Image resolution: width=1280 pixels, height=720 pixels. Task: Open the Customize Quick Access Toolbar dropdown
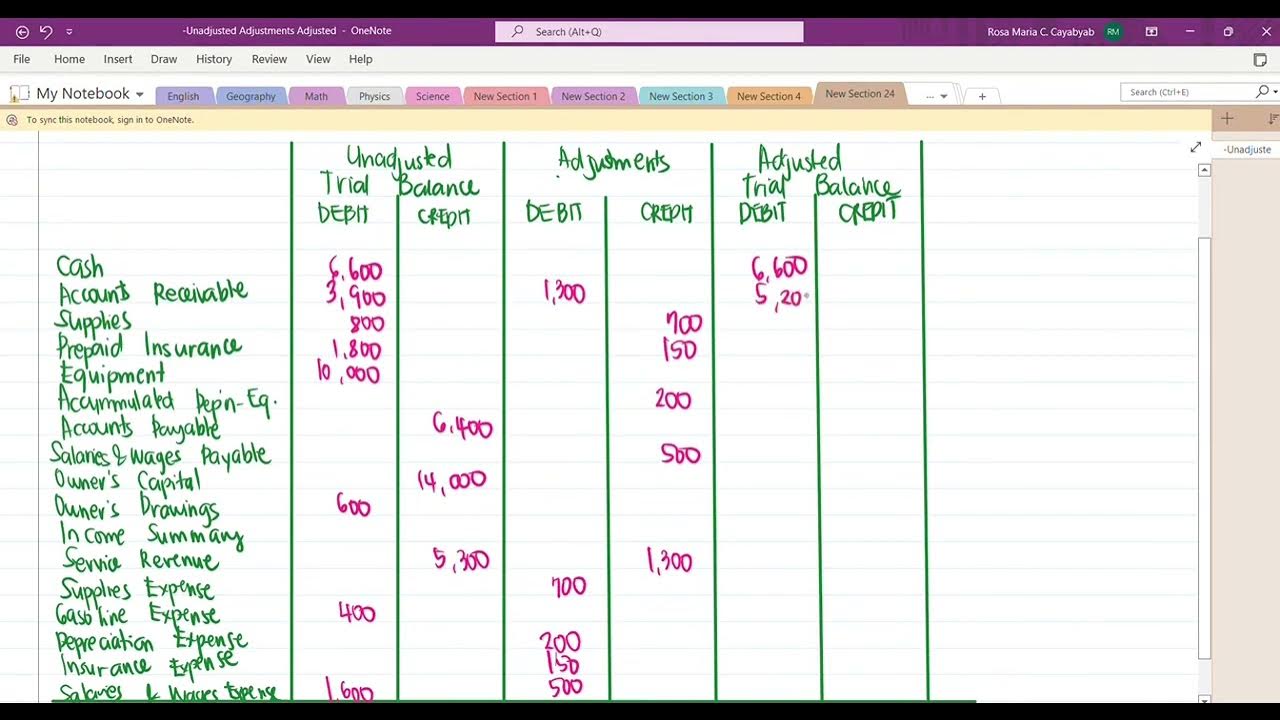69,32
